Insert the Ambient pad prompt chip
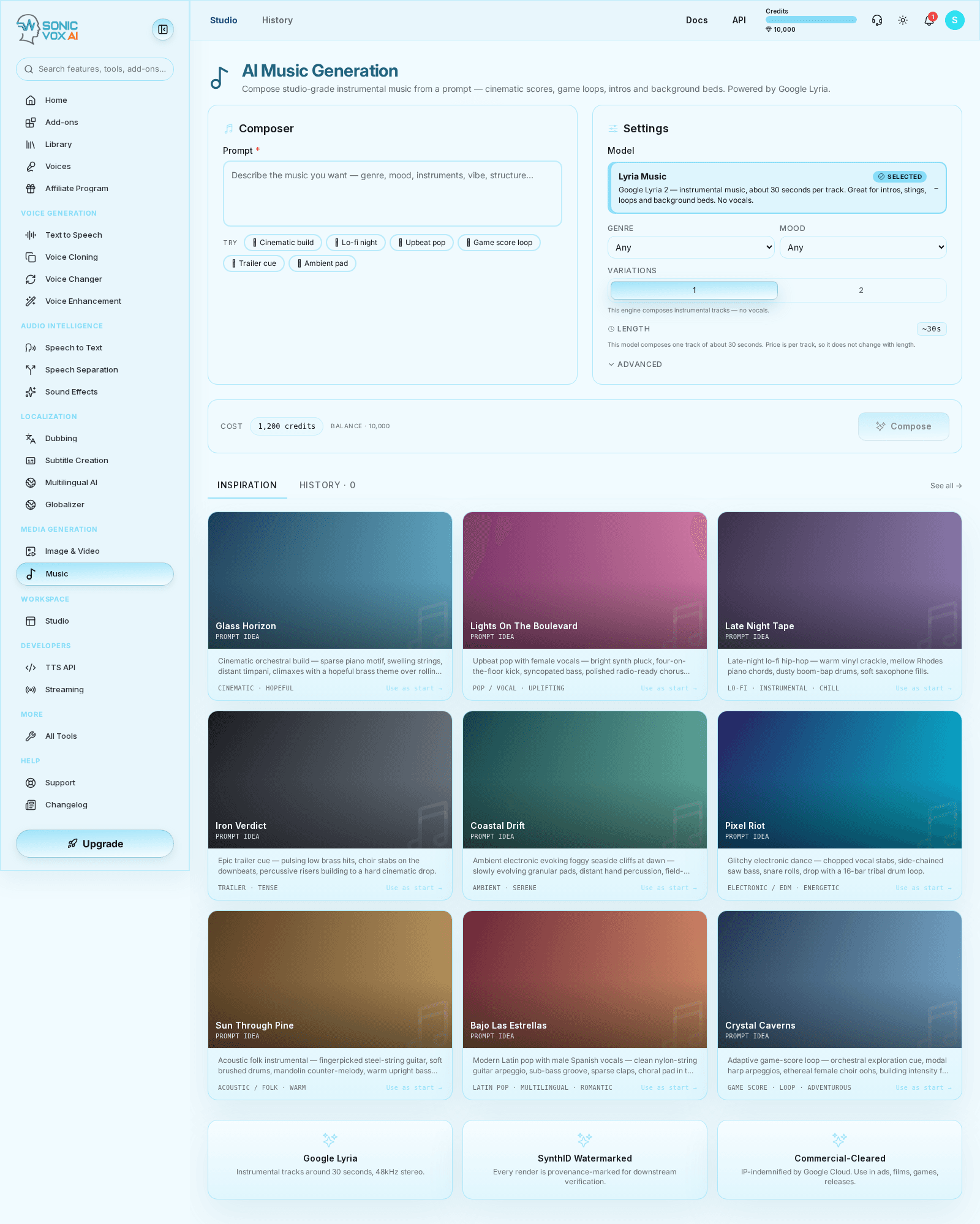The height and width of the screenshot is (1224, 980). [x=322, y=263]
